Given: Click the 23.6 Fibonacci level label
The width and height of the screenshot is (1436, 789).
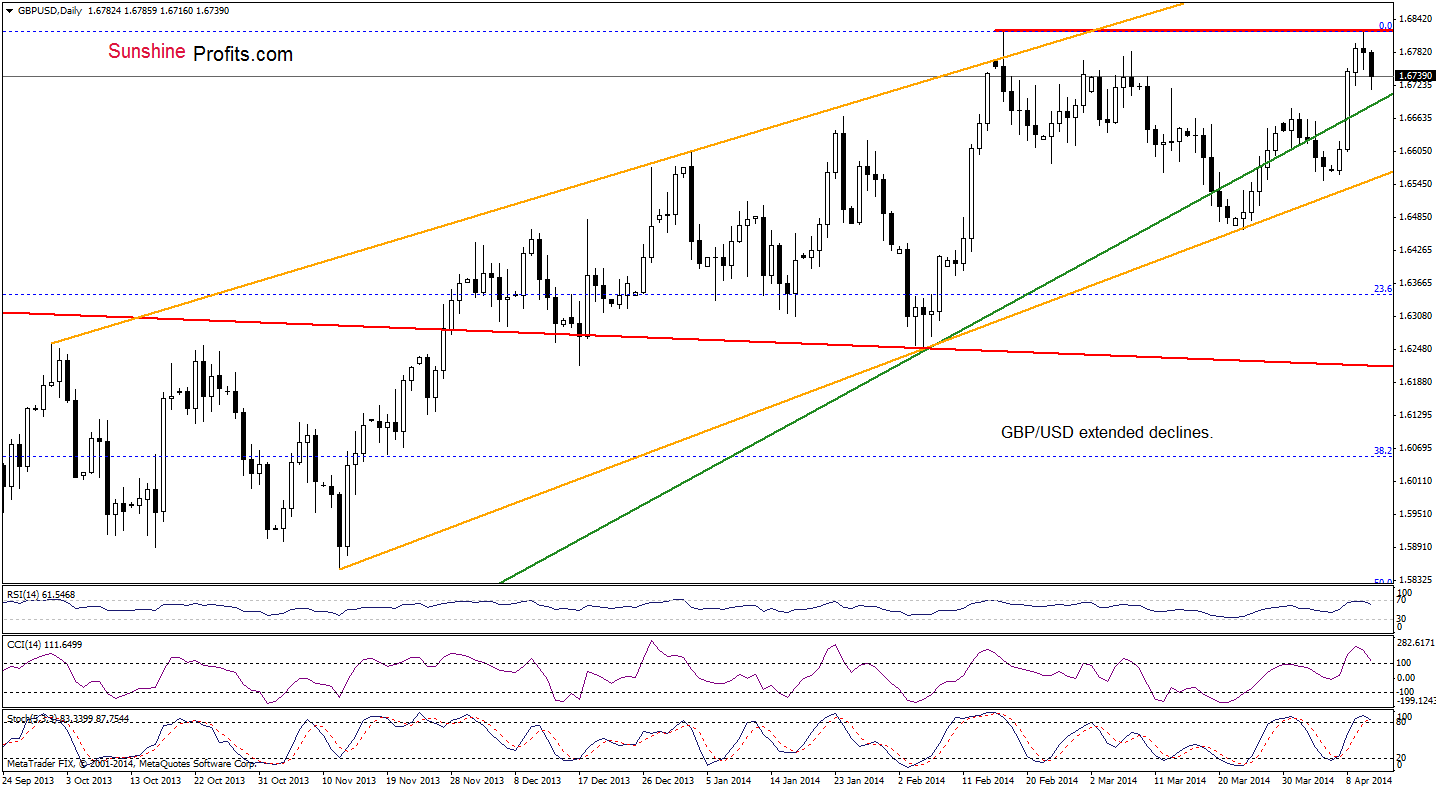Looking at the screenshot, I should tap(1383, 289).
